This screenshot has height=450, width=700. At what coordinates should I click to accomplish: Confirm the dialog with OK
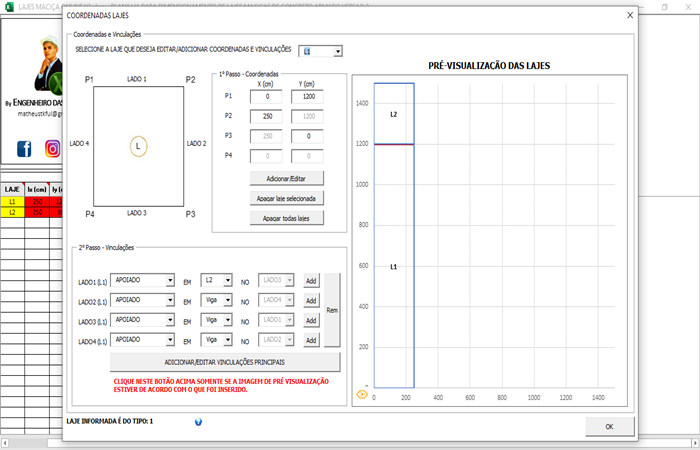point(609,427)
